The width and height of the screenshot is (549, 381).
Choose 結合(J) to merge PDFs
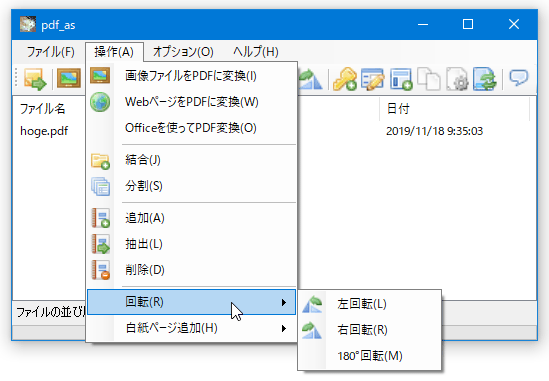191,160
